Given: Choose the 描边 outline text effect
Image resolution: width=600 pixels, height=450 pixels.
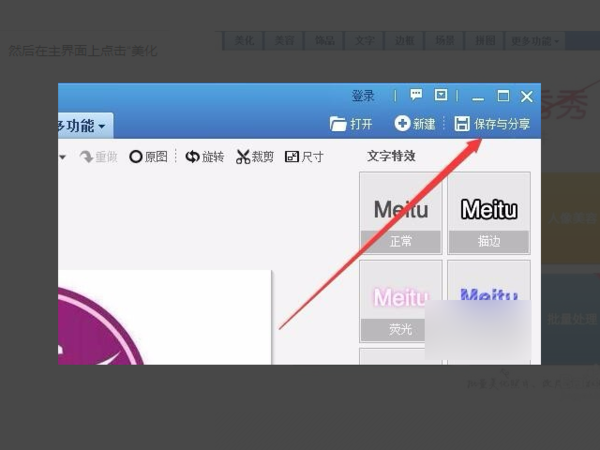Looking at the screenshot, I should (x=489, y=213).
